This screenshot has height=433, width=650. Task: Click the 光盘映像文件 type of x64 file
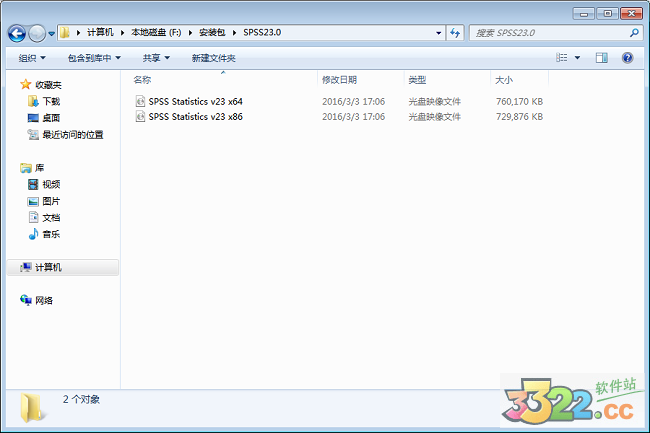pos(434,102)
